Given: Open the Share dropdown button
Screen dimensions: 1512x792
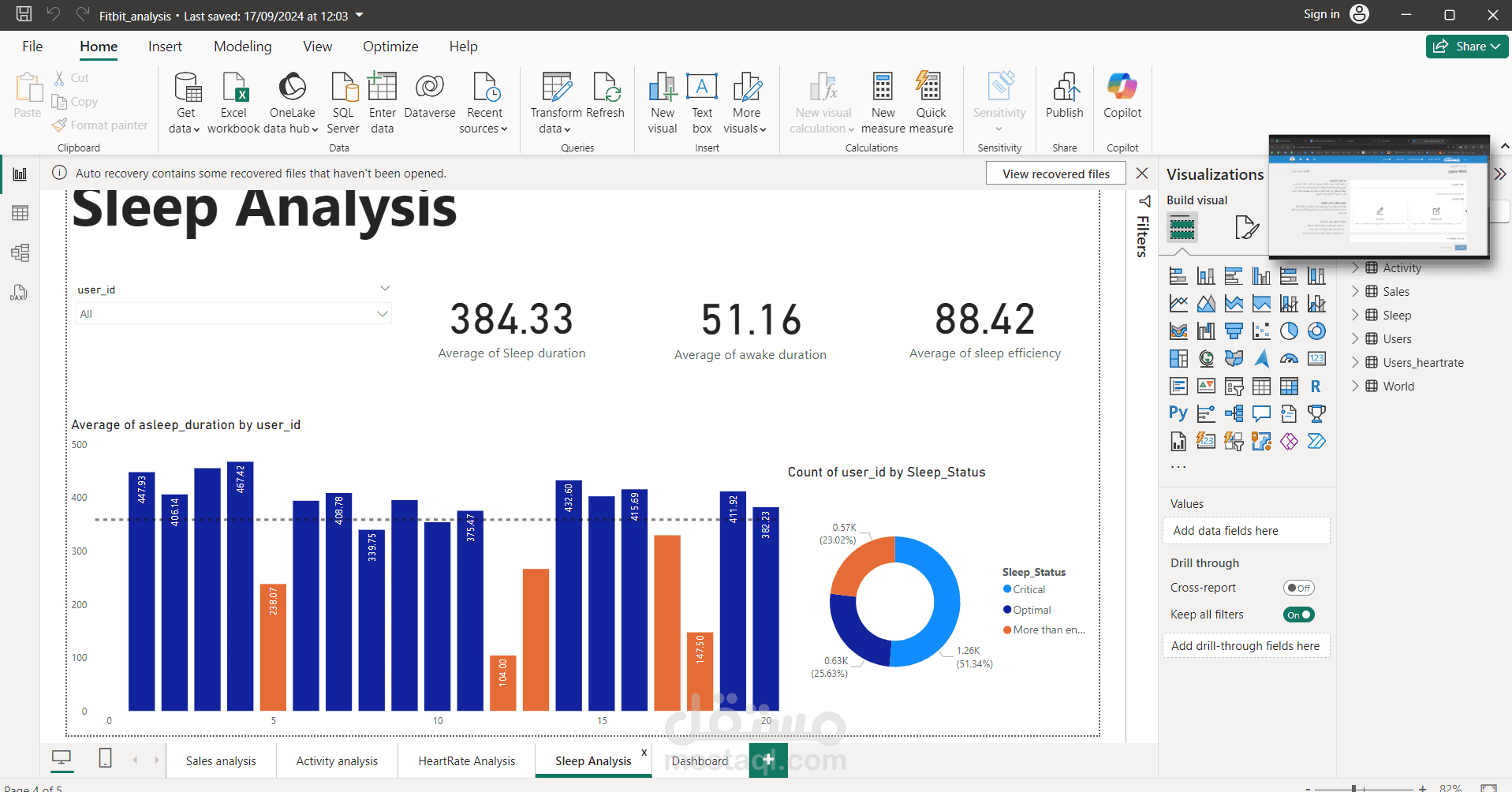Looking at the screenshot, I should [1467, 47].
